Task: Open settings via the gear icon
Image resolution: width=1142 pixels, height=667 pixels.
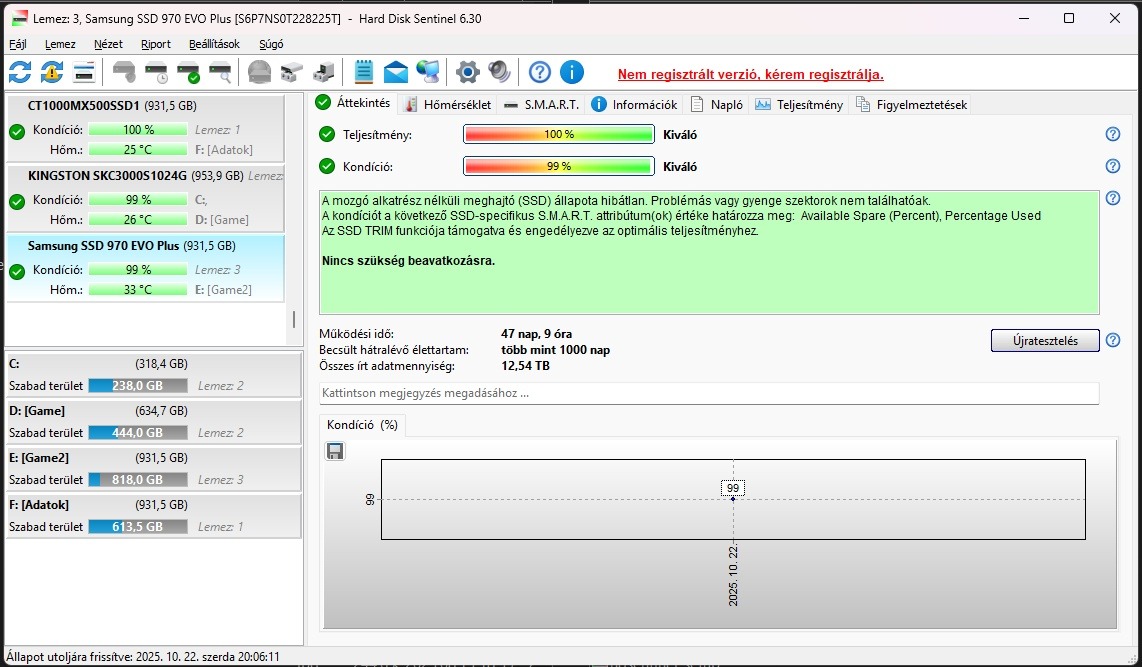Action: click(468, 72)
